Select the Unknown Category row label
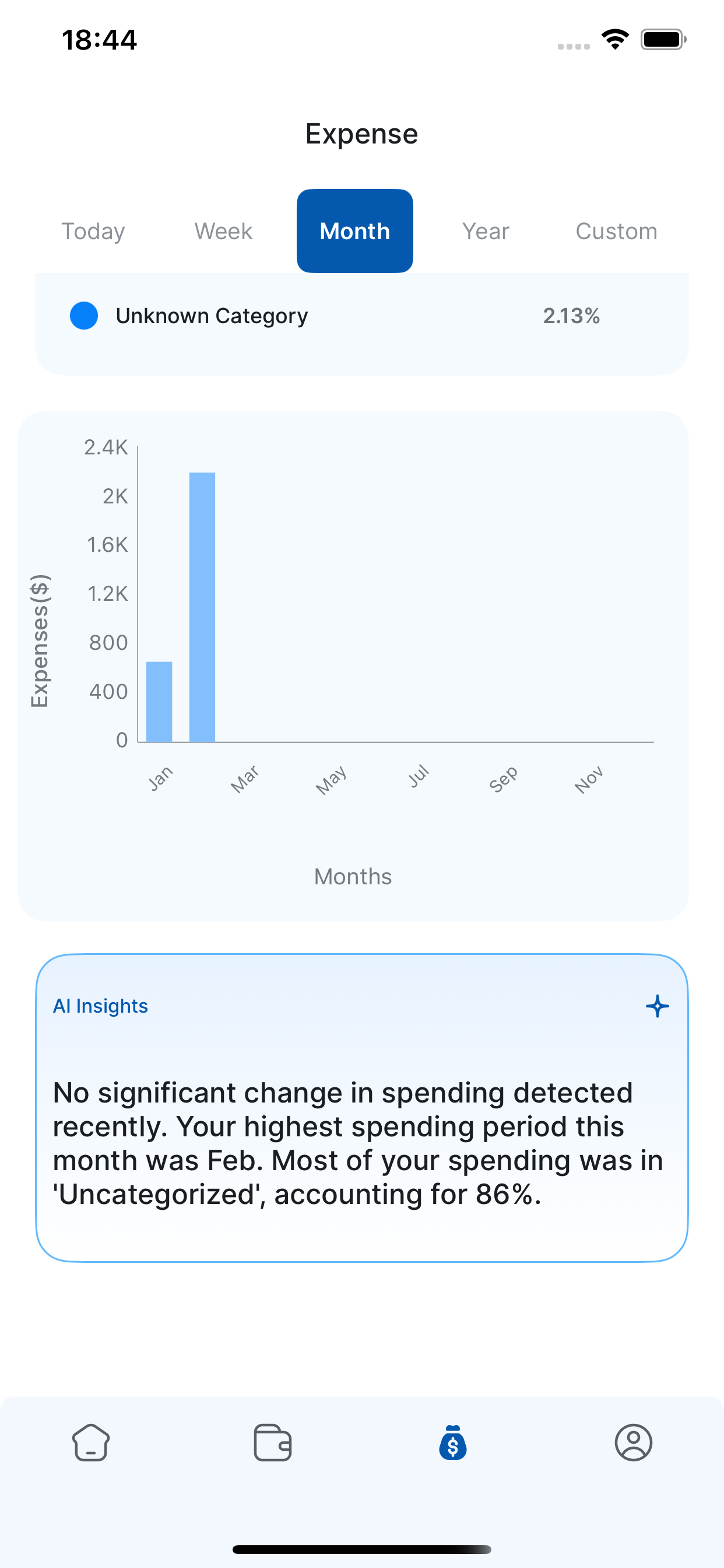Screen dimensions: 724x1568 (212, 316)
